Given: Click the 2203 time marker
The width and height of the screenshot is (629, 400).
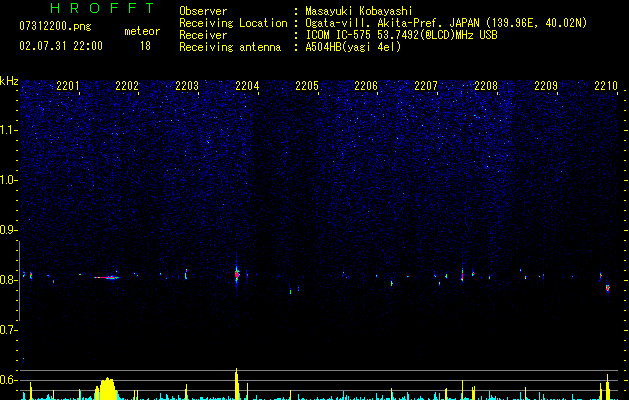Looking at the screenshot, I should 187,85.
